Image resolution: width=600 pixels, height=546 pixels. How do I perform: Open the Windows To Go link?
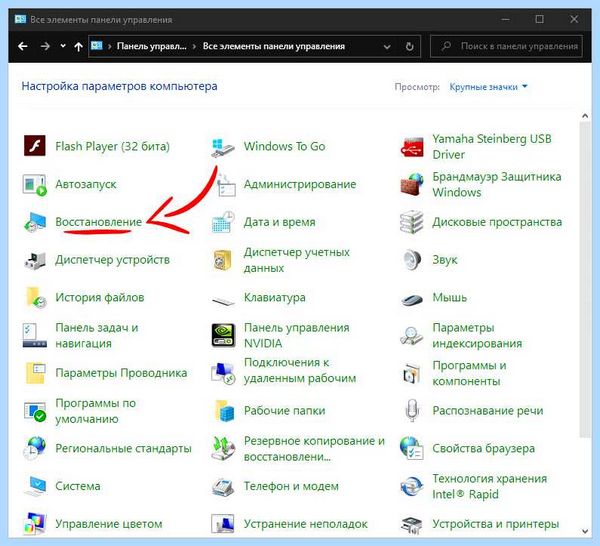click(285, 146)
